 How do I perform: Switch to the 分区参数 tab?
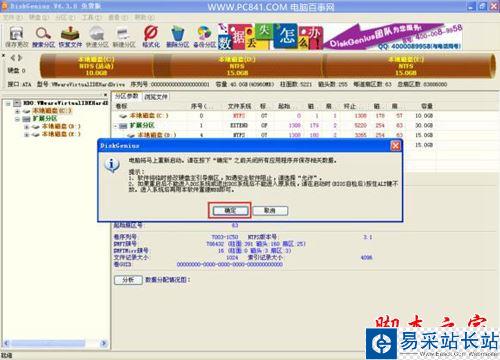(x=126, y=96)
